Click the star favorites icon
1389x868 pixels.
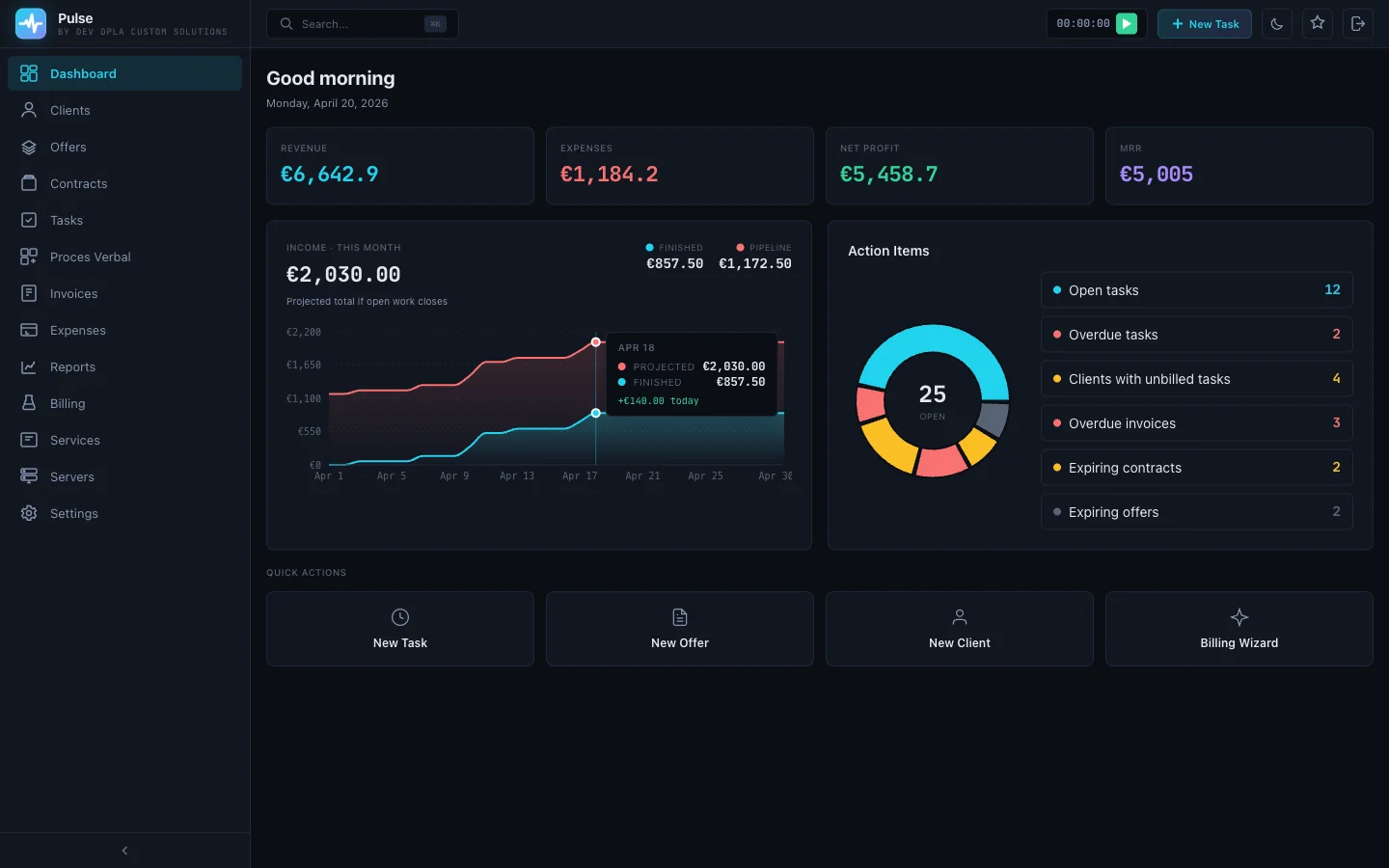1318,24
